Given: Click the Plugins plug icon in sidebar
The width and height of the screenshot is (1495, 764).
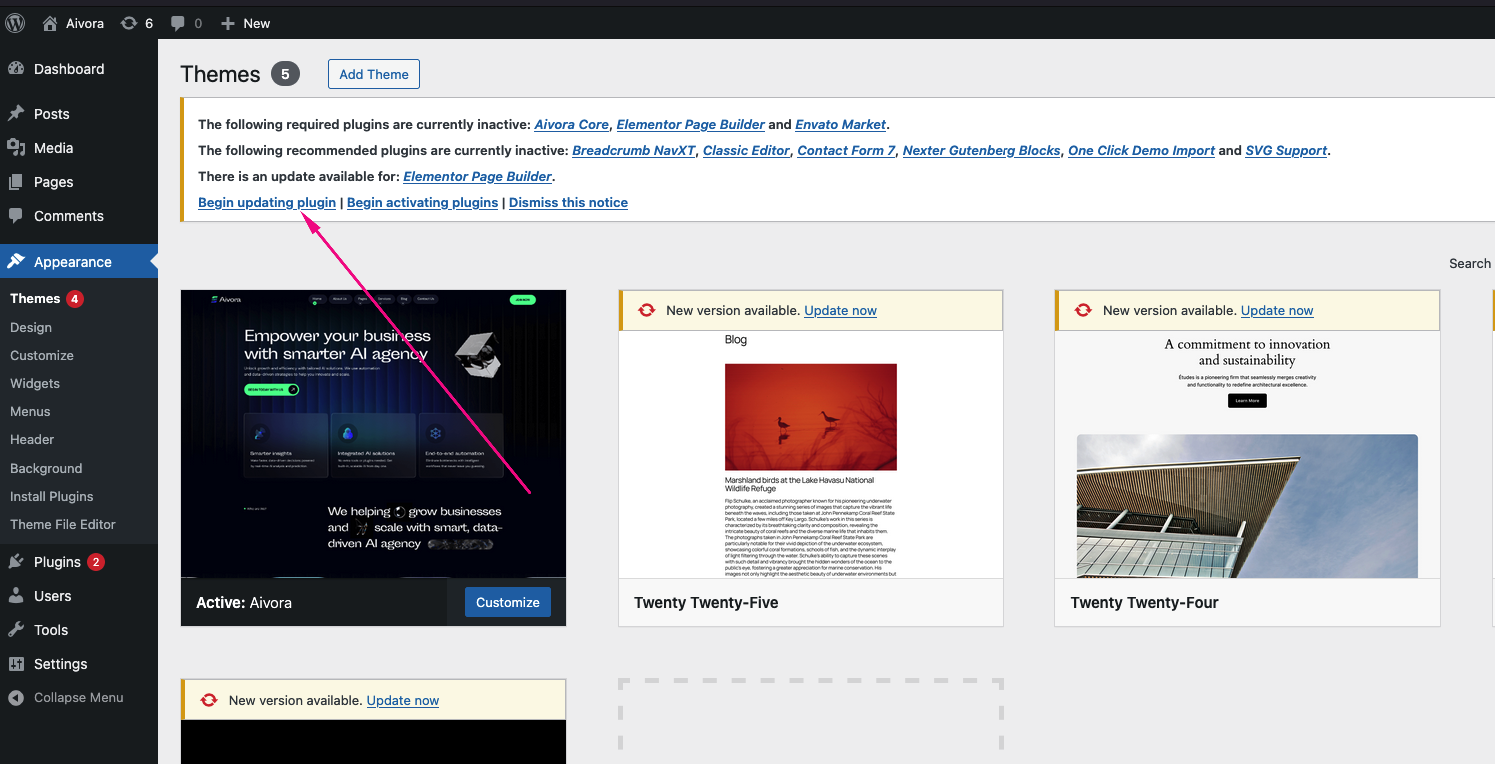Looking at the screenshot, I should (16, 562).
